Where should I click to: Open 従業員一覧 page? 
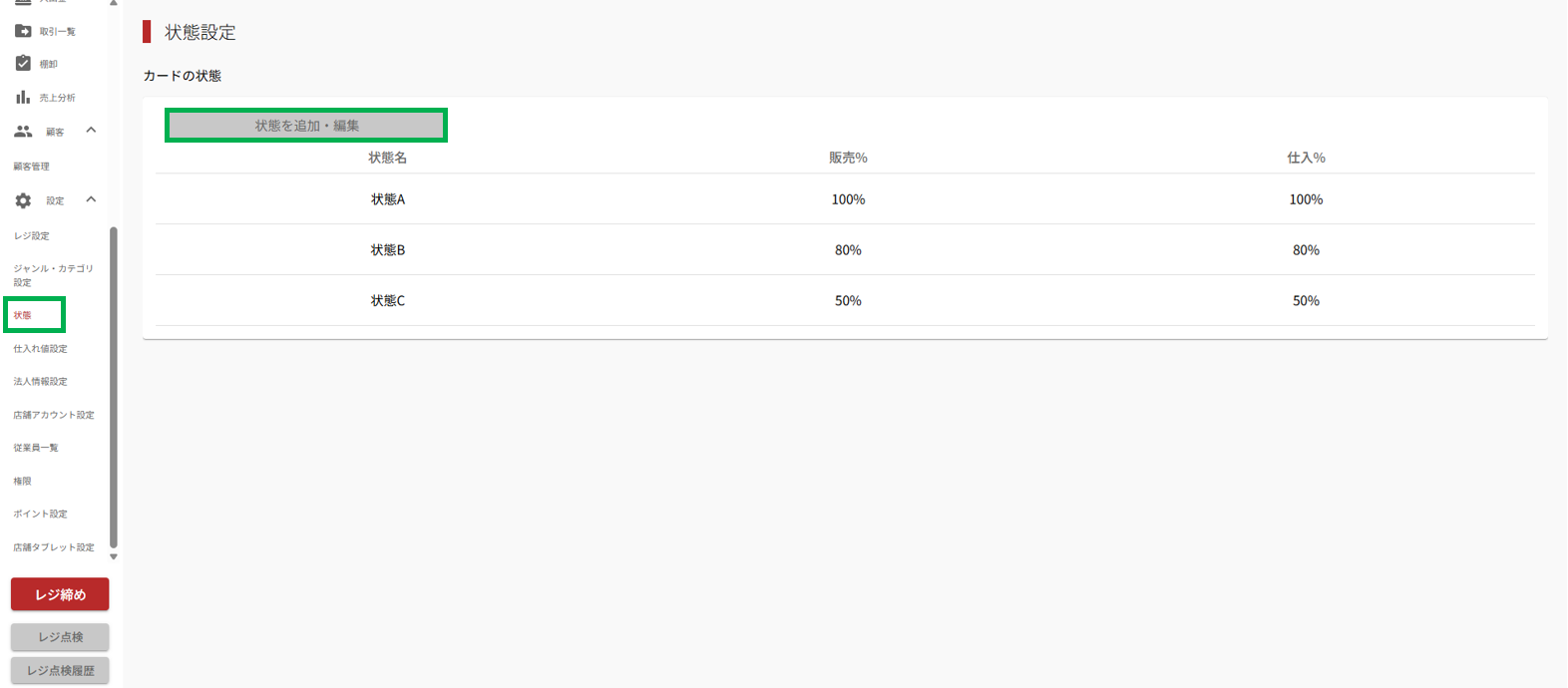pyautogui.click(x=36, y=448)
